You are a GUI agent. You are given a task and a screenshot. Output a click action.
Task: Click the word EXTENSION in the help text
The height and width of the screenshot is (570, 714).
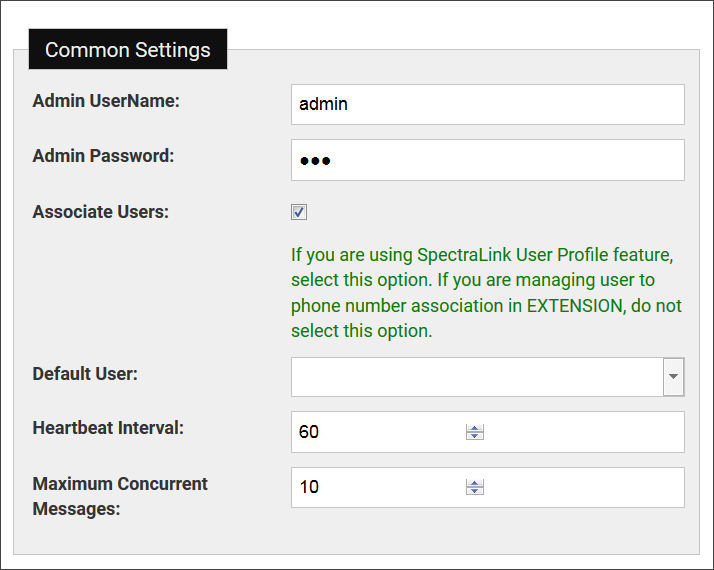(573, 306)
